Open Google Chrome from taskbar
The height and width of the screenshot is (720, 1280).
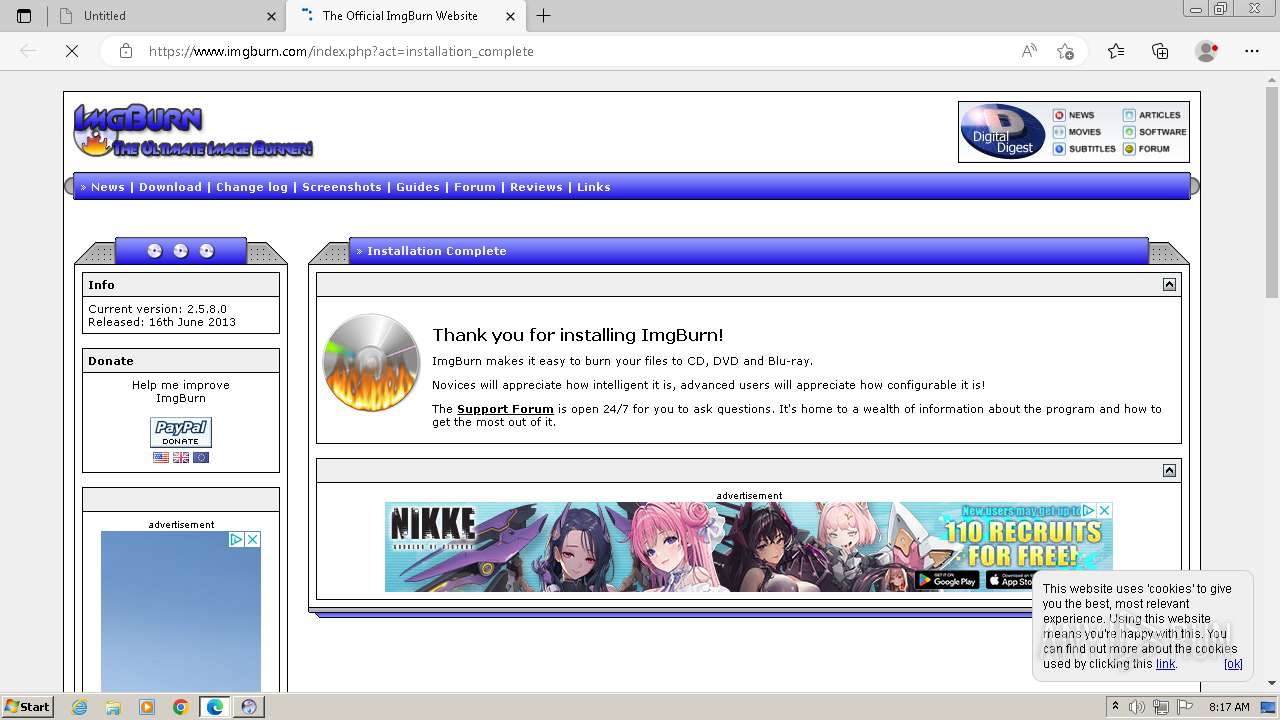point(180,707)
